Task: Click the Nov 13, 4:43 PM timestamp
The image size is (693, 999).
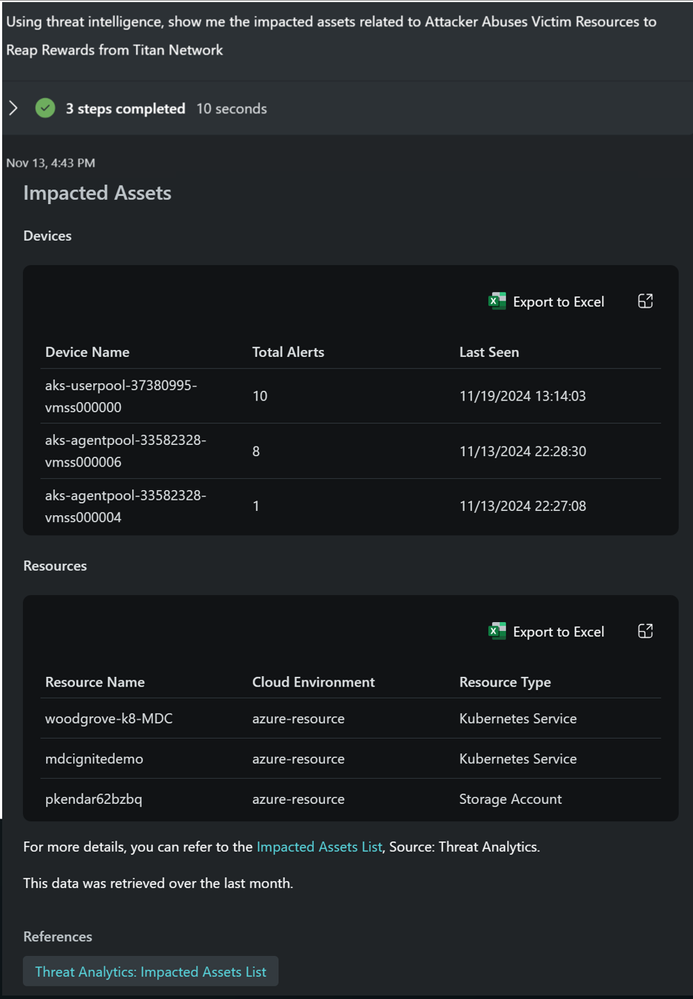Action: (x=51, y=163)
